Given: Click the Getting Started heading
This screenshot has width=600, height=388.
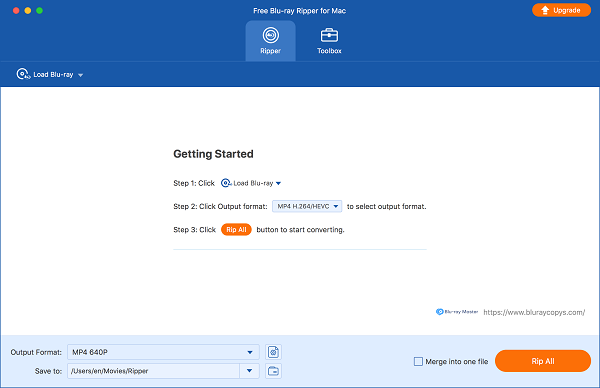Looking at the screenshot, I should pos(213,154).
